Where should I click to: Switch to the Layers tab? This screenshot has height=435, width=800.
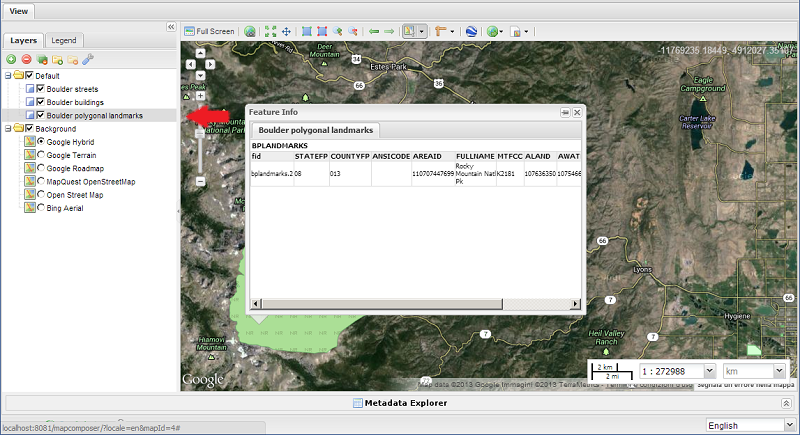pos(23,40)
